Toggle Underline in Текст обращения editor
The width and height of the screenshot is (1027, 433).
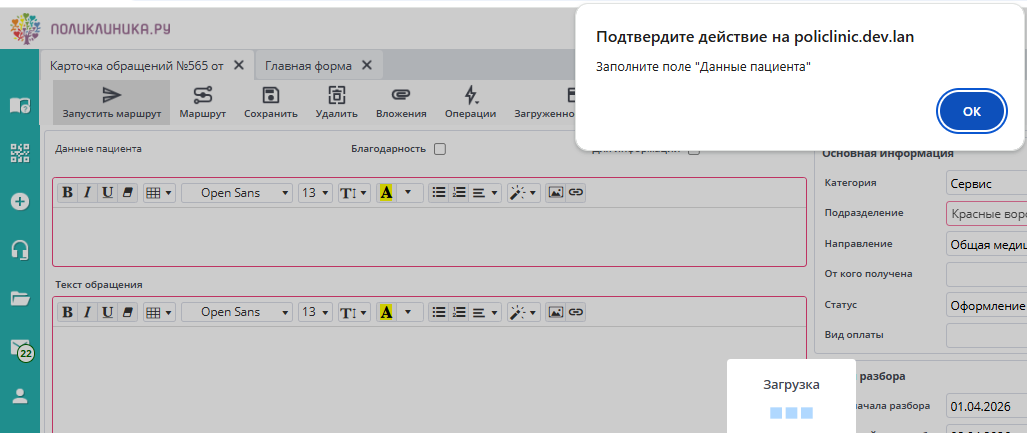[x=107, y=312]
